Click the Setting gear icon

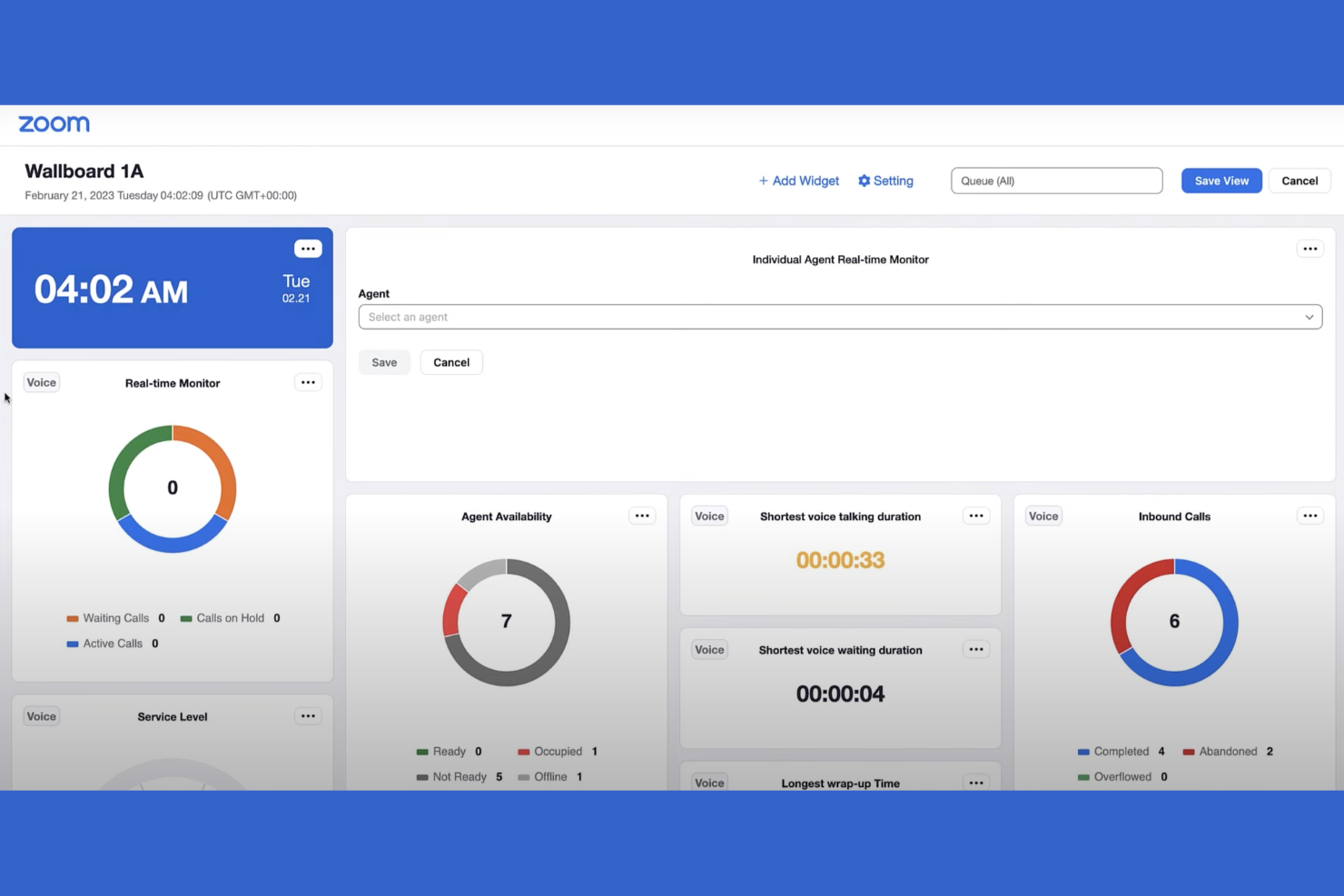pyautogui.click(x=864, y=181)
